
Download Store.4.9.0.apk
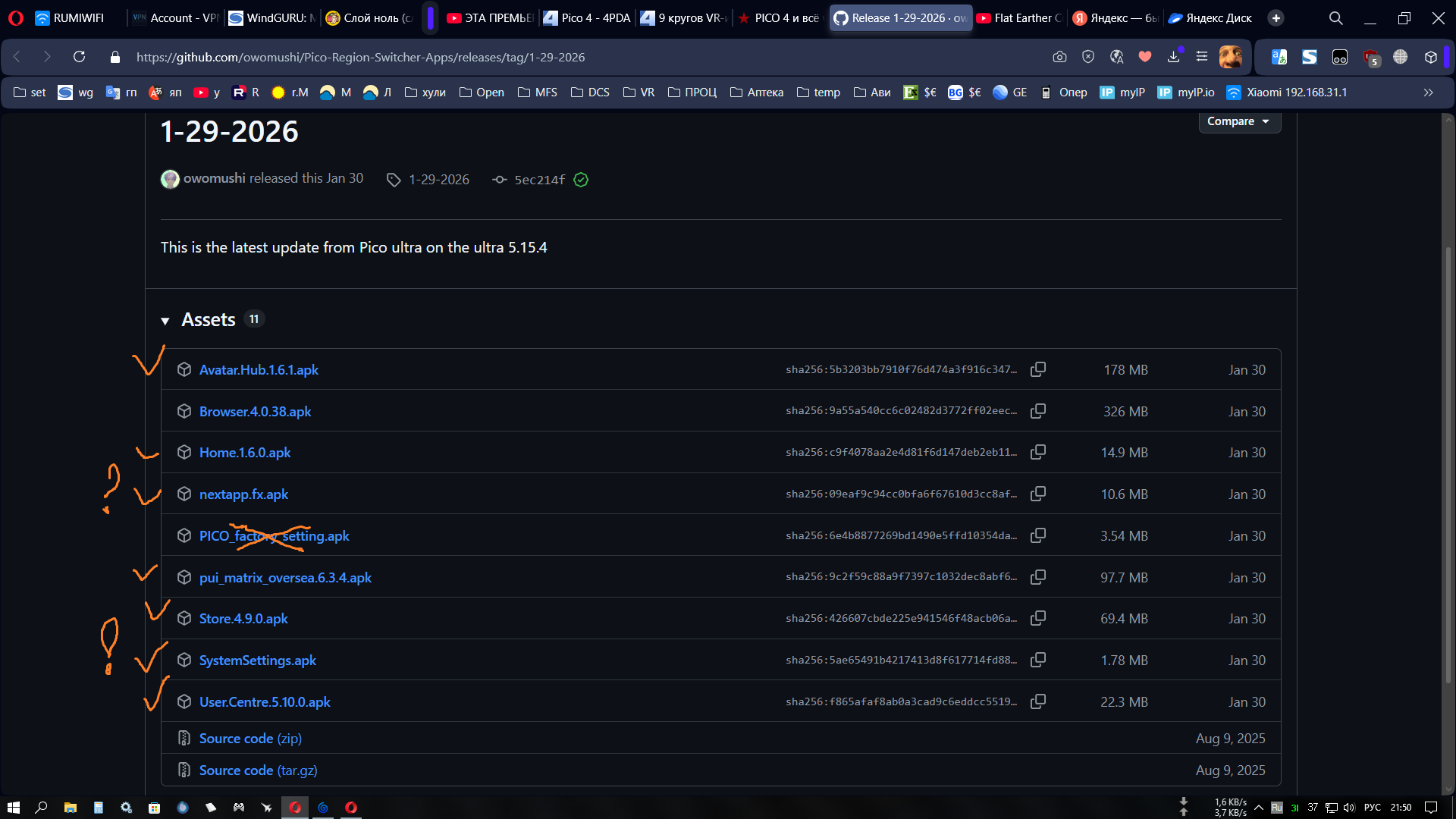tap(243, 619)
